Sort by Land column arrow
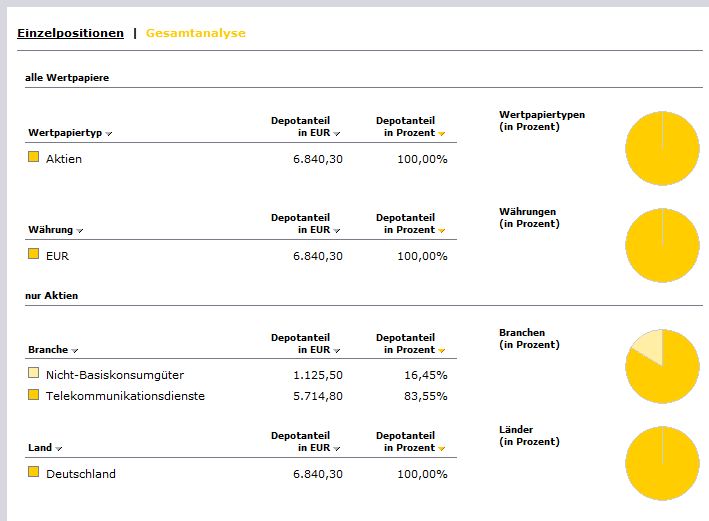The width and height of the screenshot is (709, 521). [59, 449]
